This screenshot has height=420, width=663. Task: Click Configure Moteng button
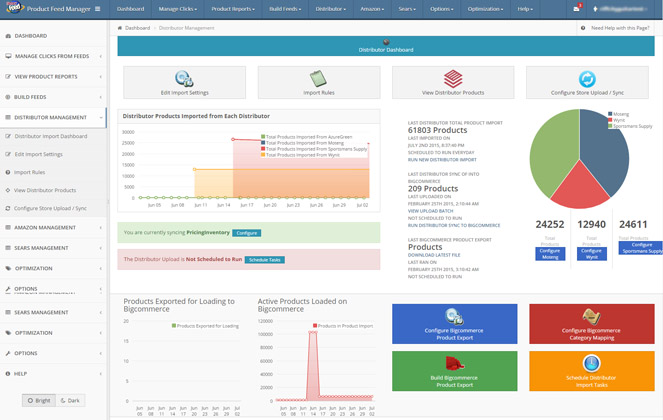pos(550,254)
